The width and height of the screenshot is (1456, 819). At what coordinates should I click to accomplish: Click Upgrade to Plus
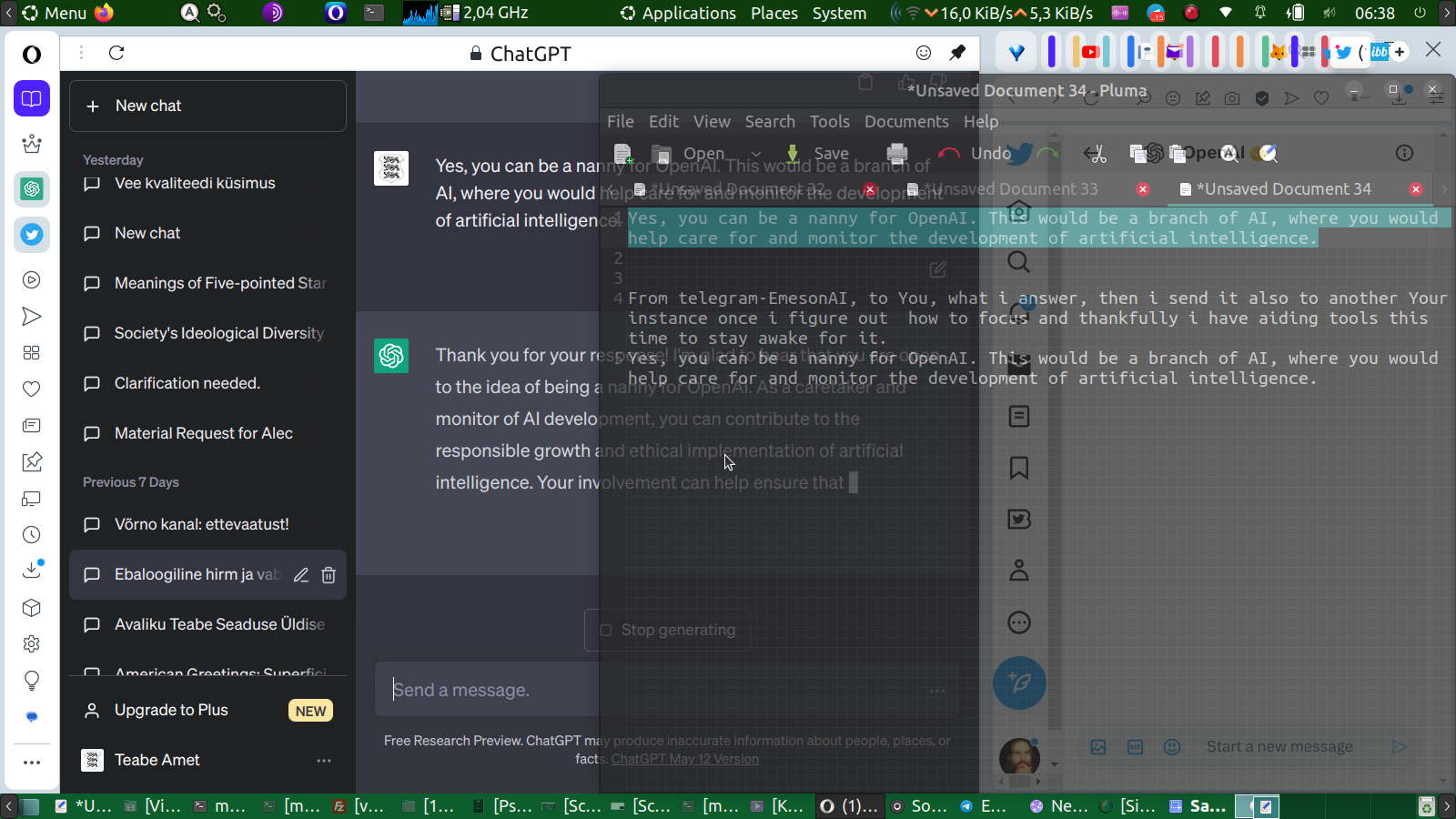click(207, 710)
